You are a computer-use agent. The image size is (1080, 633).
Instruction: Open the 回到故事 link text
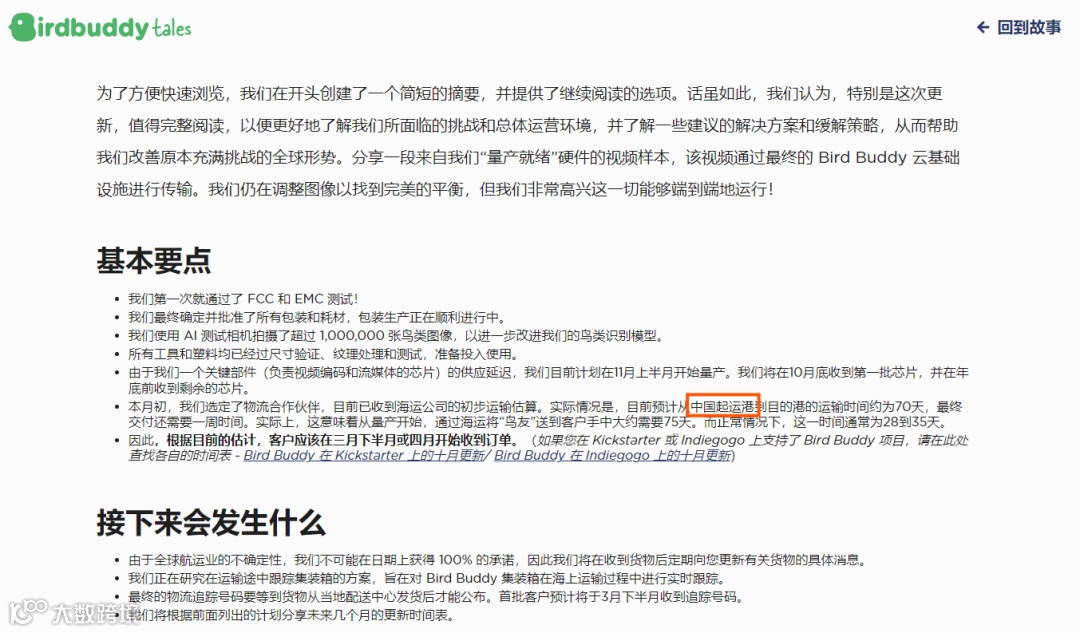pos(1029,28)
